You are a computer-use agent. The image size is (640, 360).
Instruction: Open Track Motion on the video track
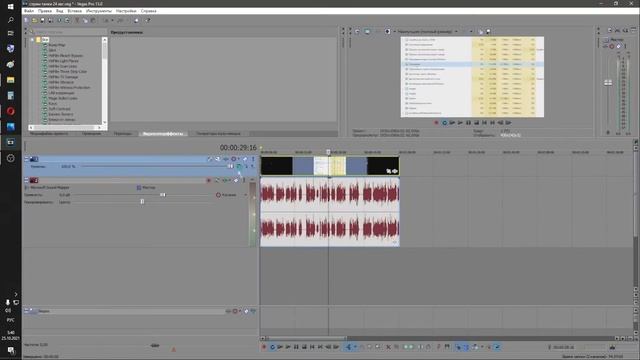pos(218,159)
